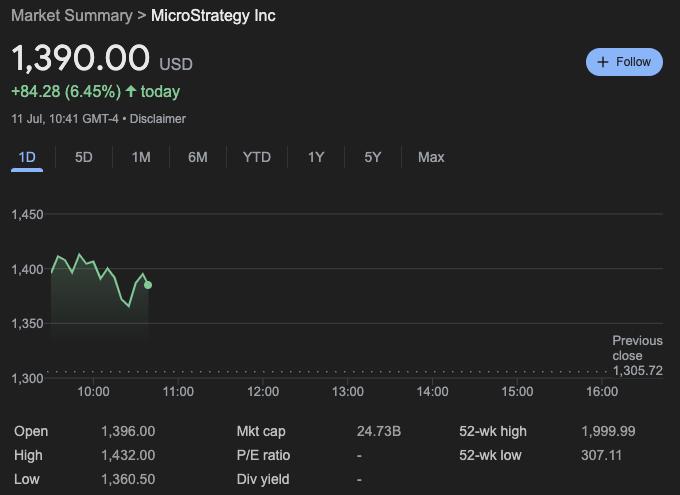Click the current price dot on chart
Image resolution: width=680 pixels, height=495 pixels.
click(x=148, y=285)
